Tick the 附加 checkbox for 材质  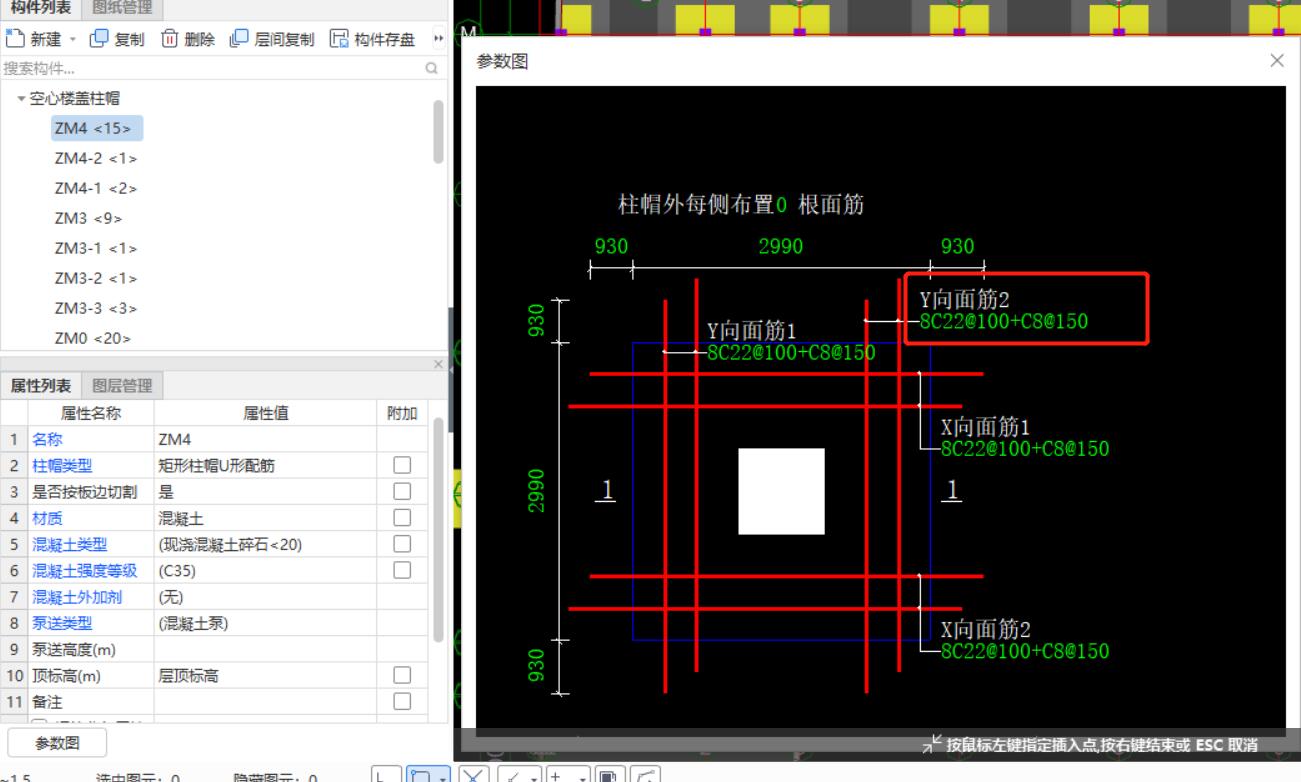click(402, 517)
